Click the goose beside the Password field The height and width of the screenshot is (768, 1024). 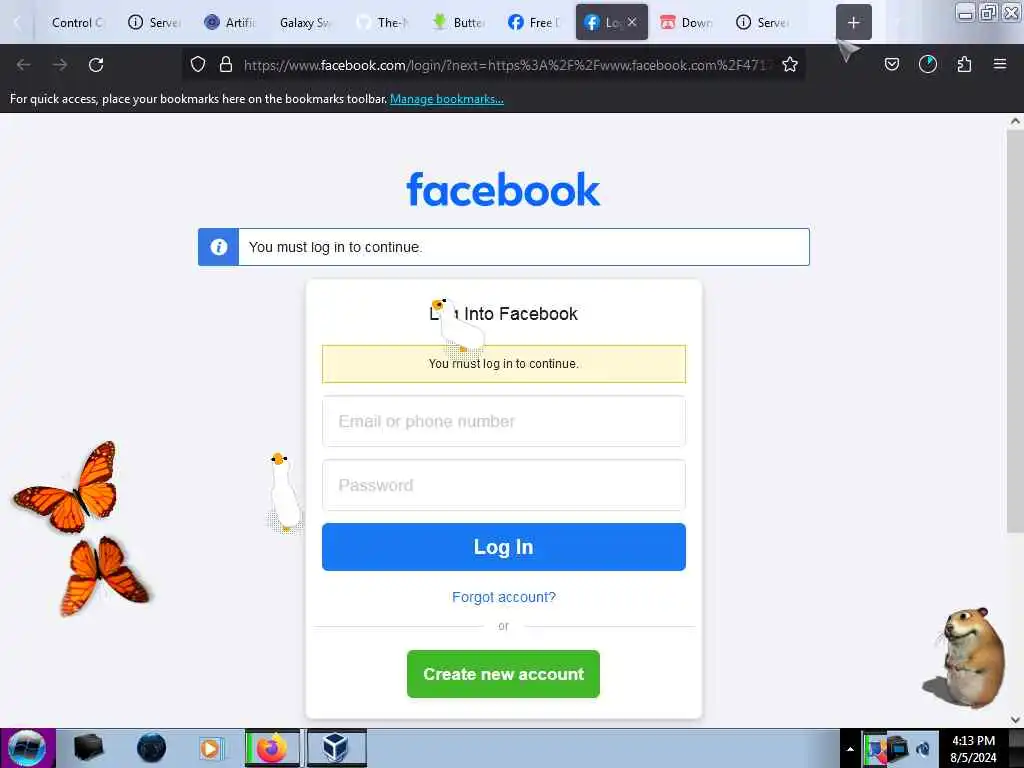click(x=285, y=492)
